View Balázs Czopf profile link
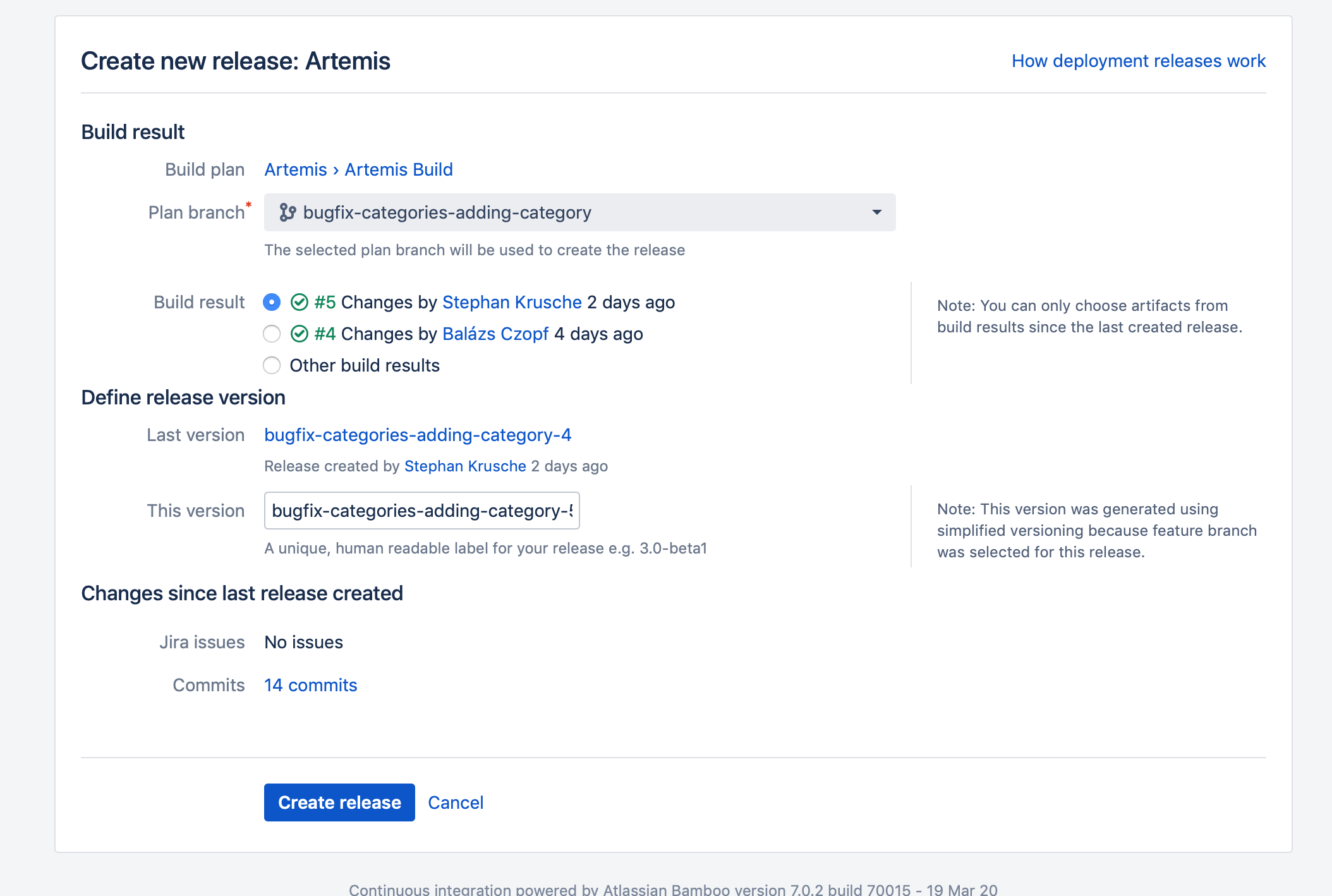The image size is (1332, 896). pos(495,334)
